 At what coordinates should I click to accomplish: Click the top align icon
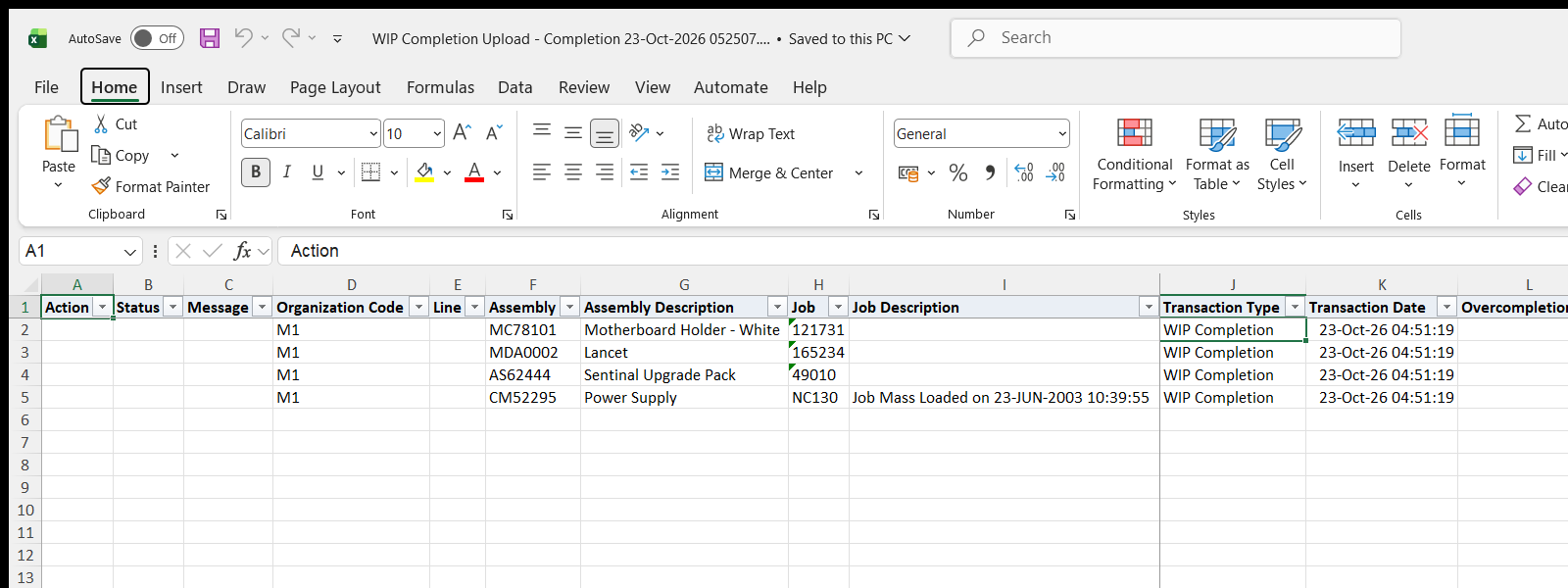tap(542, 133)
